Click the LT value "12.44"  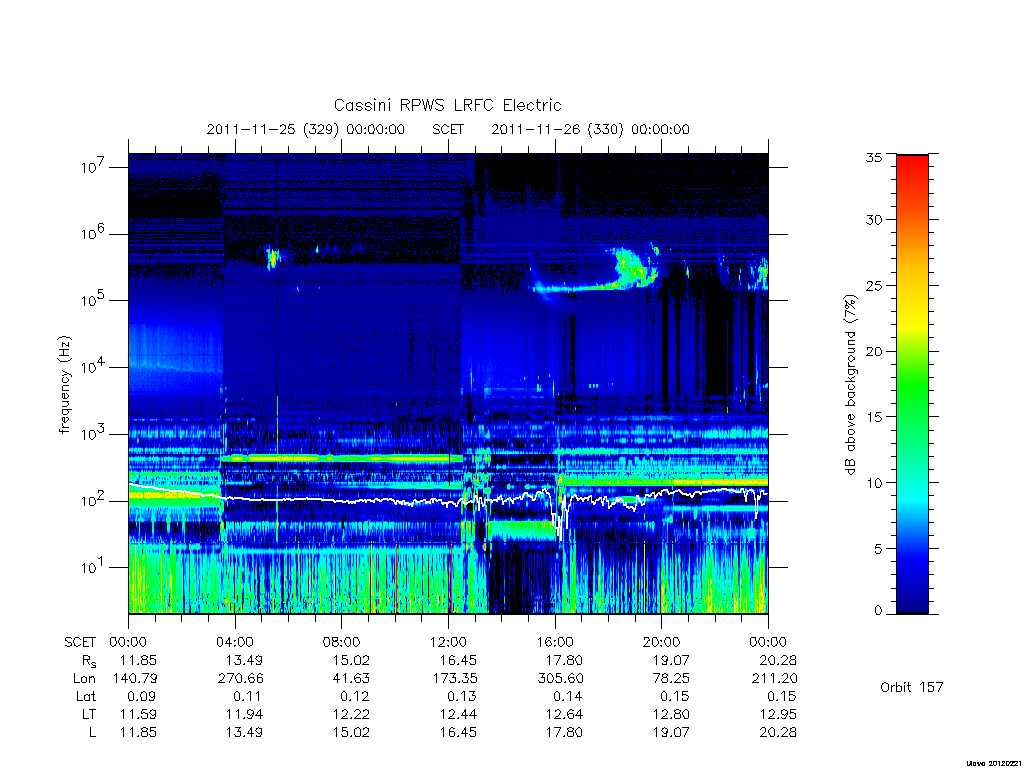click(458, 714)
